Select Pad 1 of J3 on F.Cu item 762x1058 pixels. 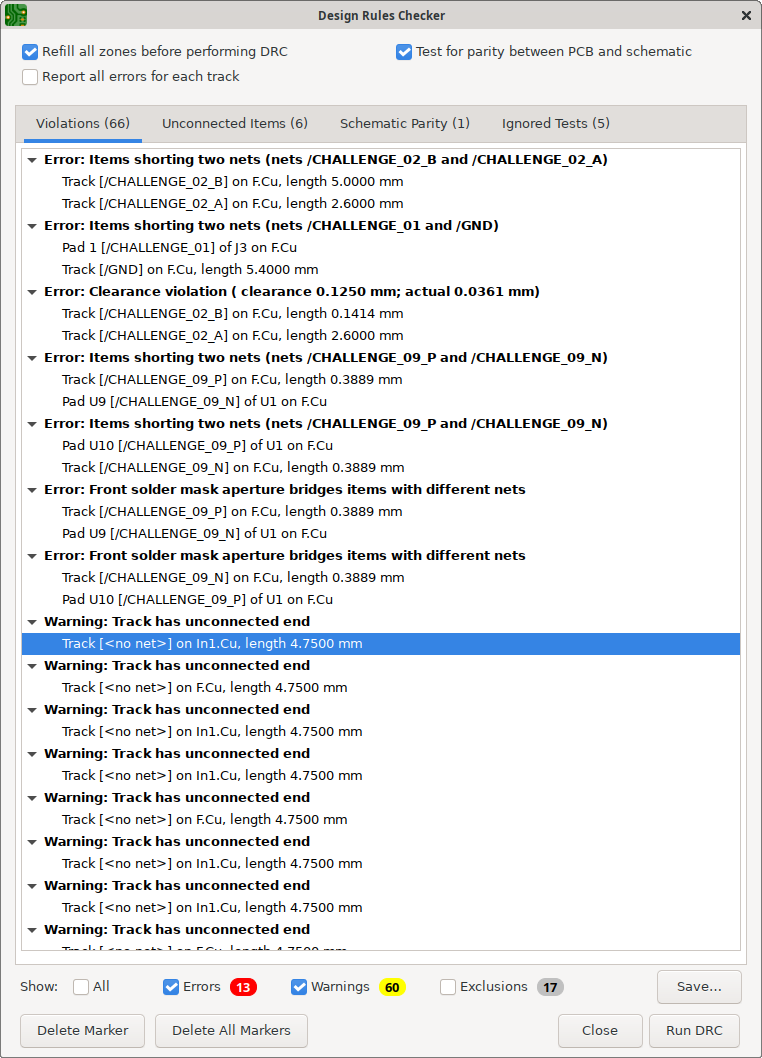click(x=179, y=248)
